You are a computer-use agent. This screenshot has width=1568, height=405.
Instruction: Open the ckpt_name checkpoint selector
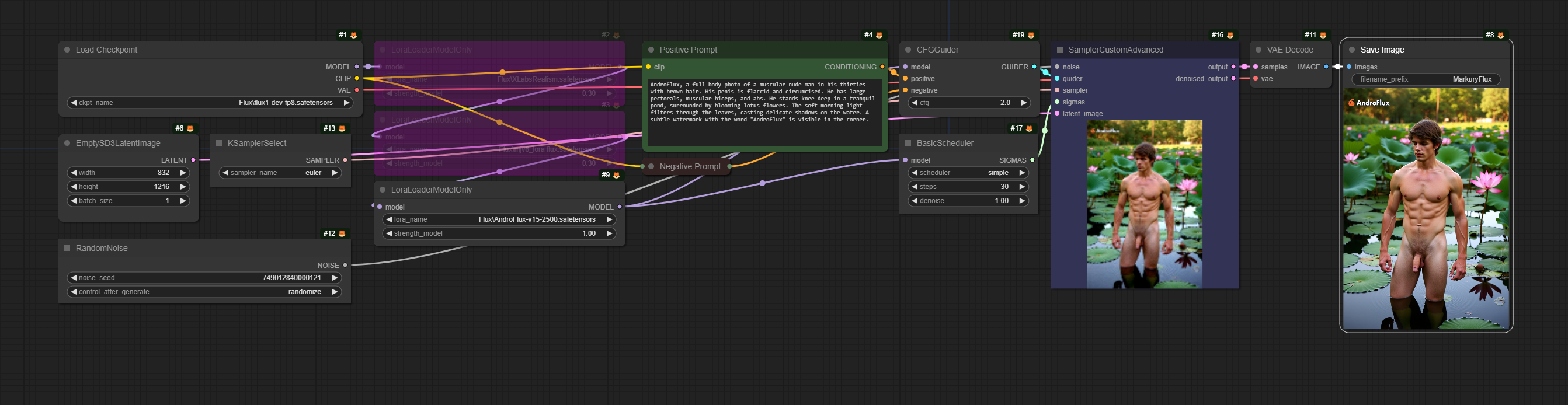point(210,103)
